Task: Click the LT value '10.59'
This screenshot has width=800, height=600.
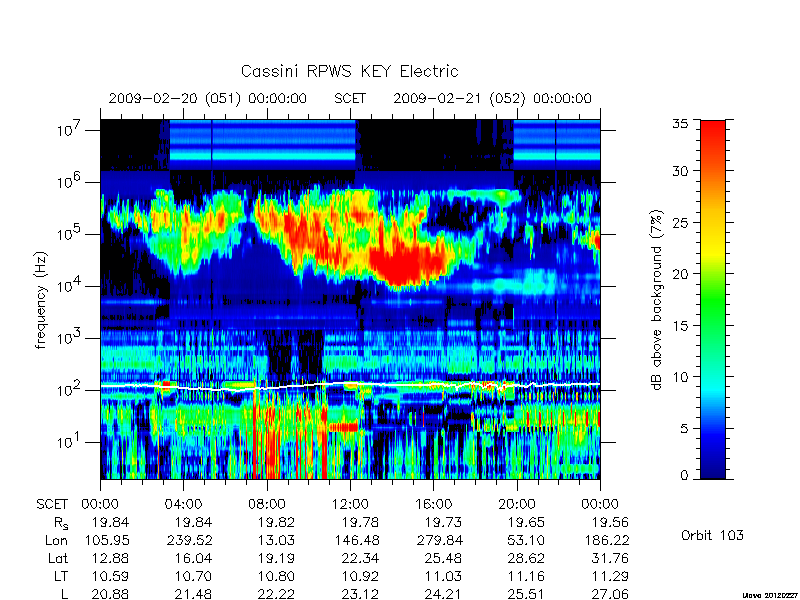Action: point(110,577)
